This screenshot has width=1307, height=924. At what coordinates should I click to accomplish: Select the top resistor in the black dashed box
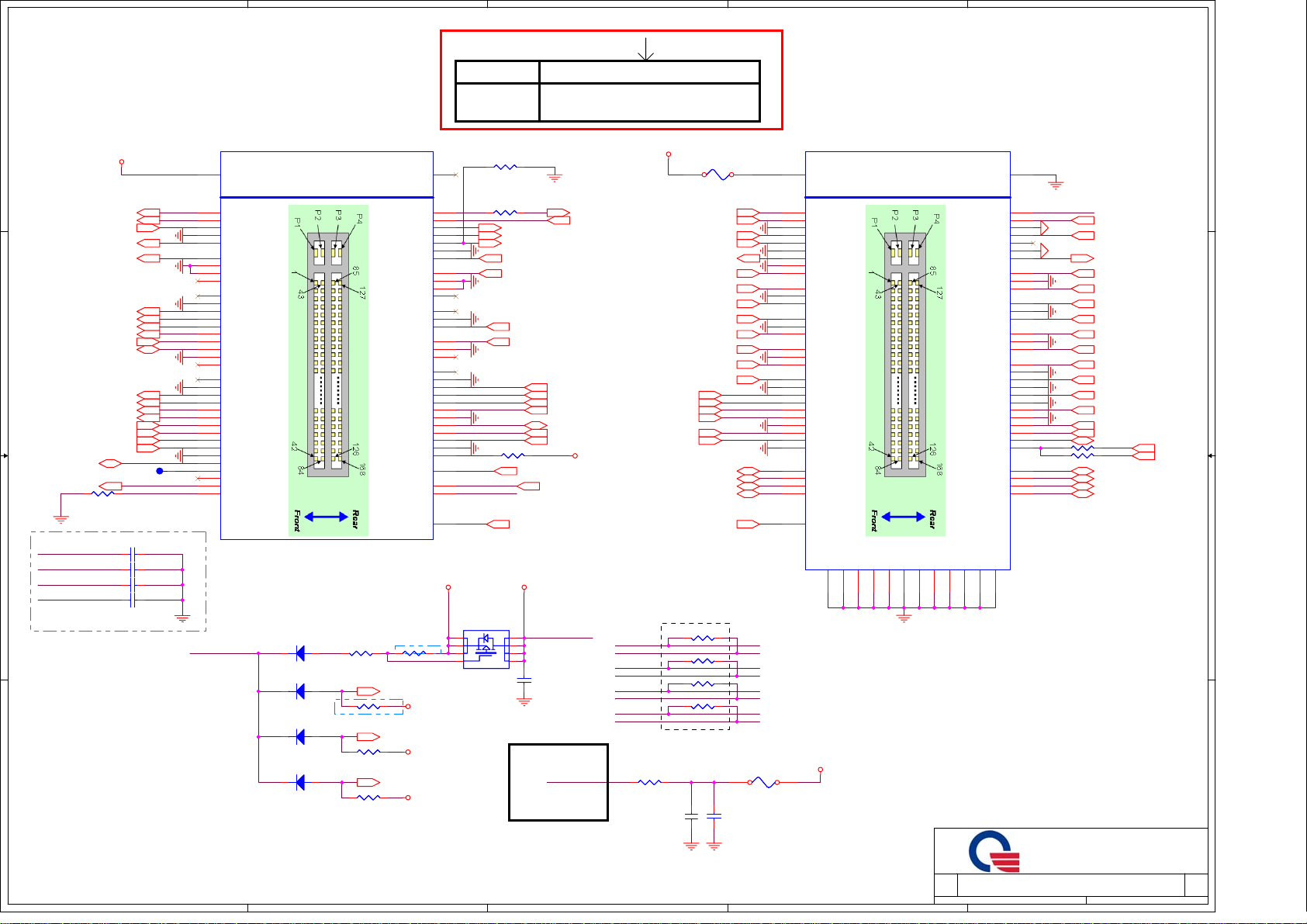tap(703, 638)
